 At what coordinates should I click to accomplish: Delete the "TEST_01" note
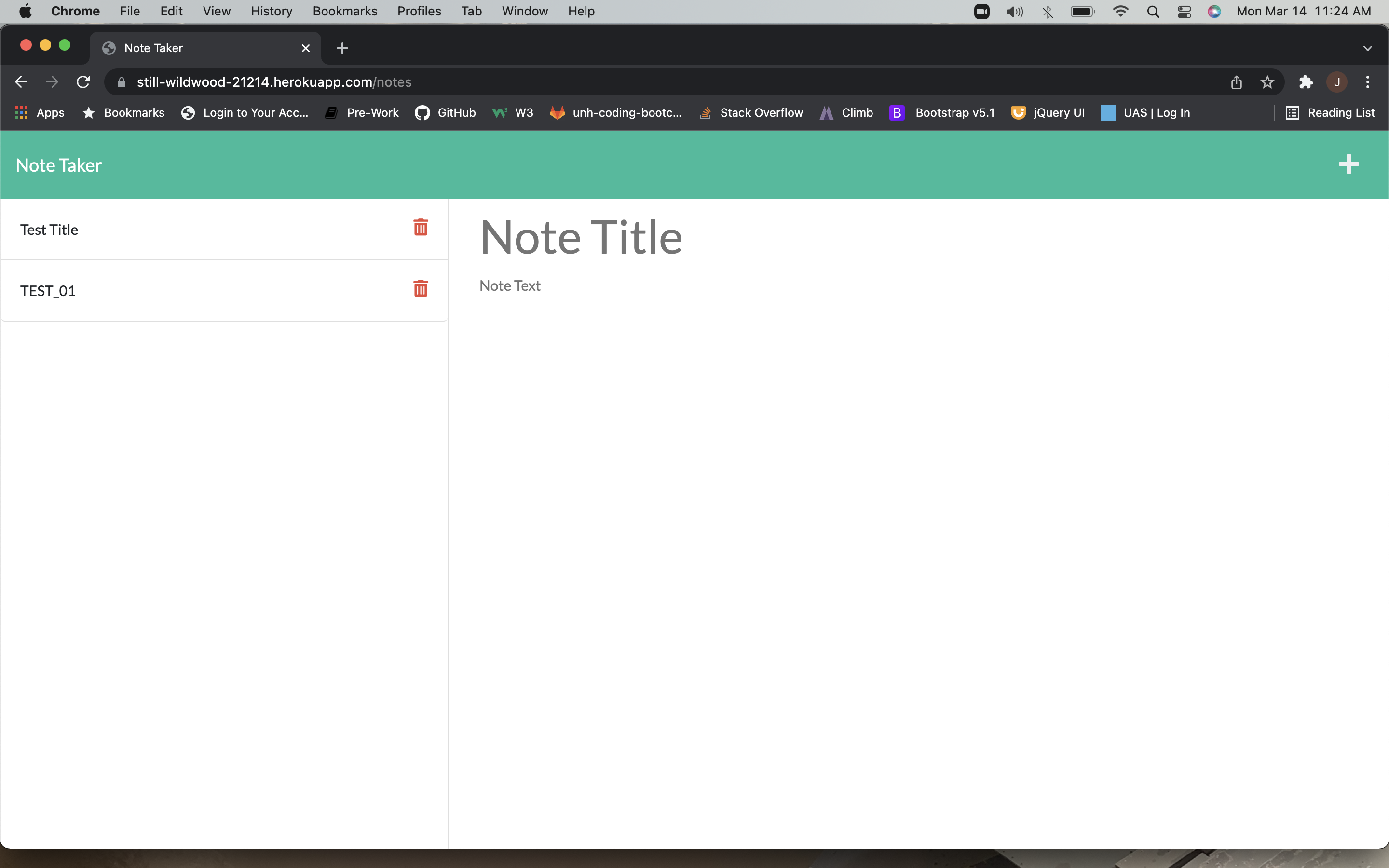pos(421,289)
